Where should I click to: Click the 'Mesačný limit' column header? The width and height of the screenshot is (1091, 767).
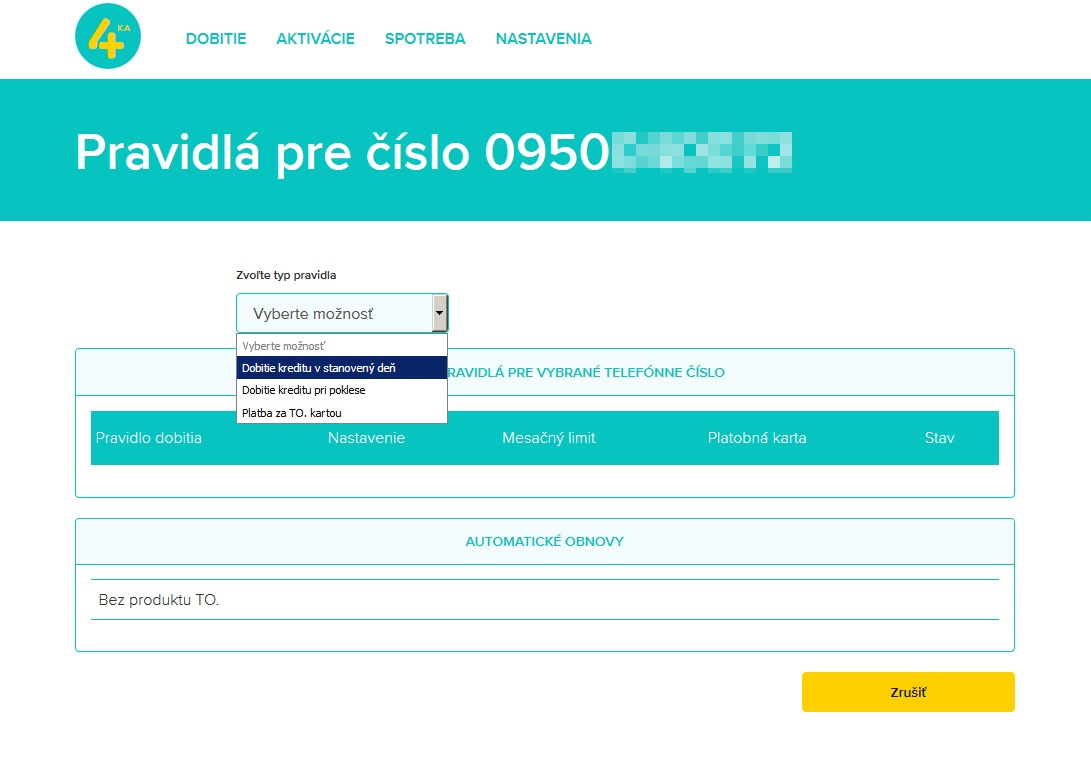pos(548,438)
